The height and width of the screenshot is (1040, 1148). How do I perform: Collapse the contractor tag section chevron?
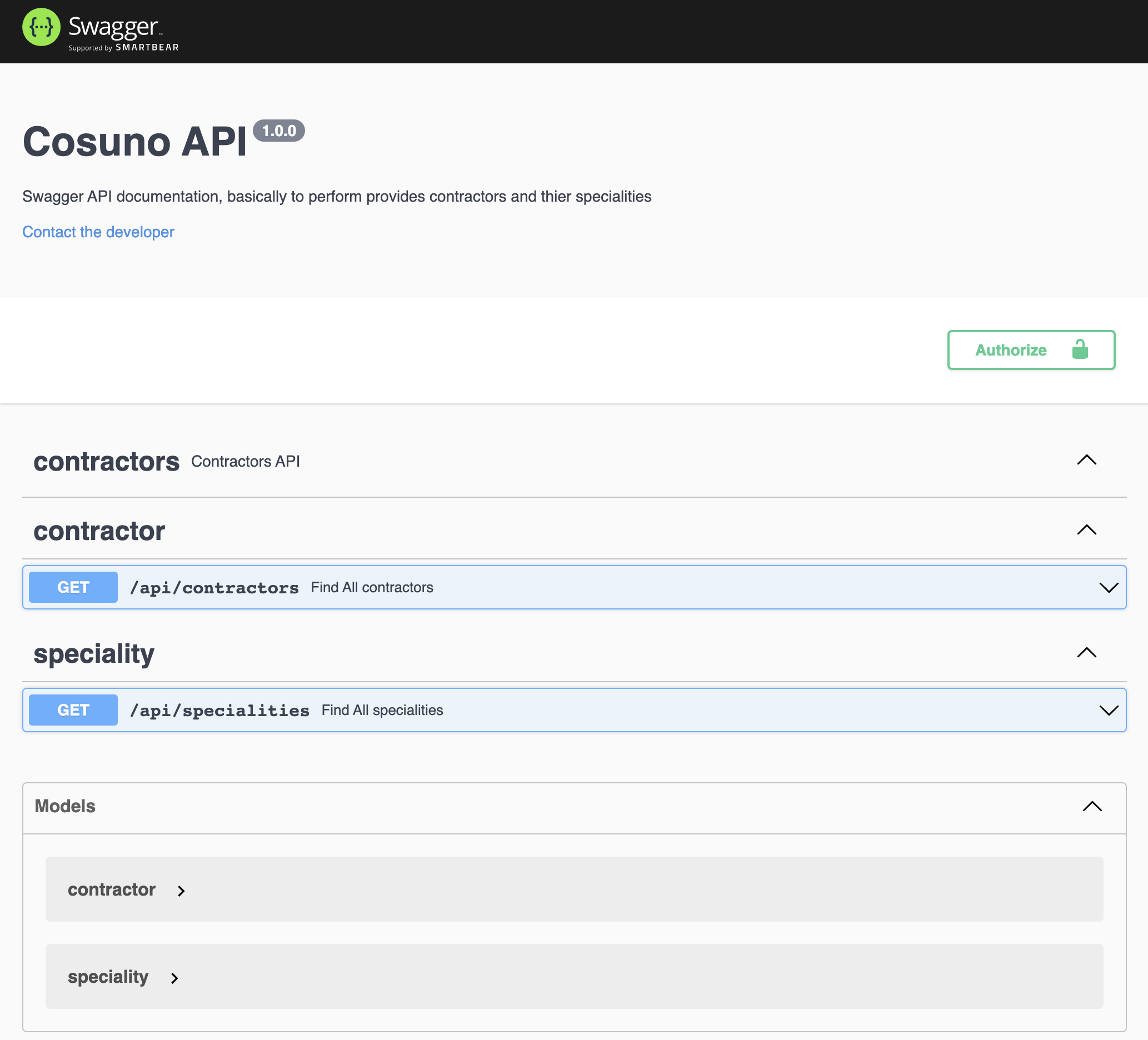coord(1086,530)
